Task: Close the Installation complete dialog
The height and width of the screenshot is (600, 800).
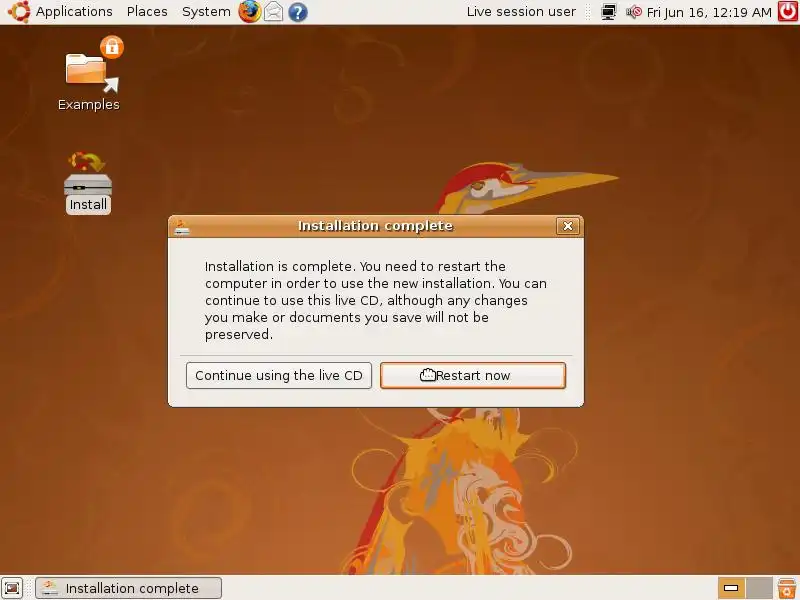Action: pos(568,226)
